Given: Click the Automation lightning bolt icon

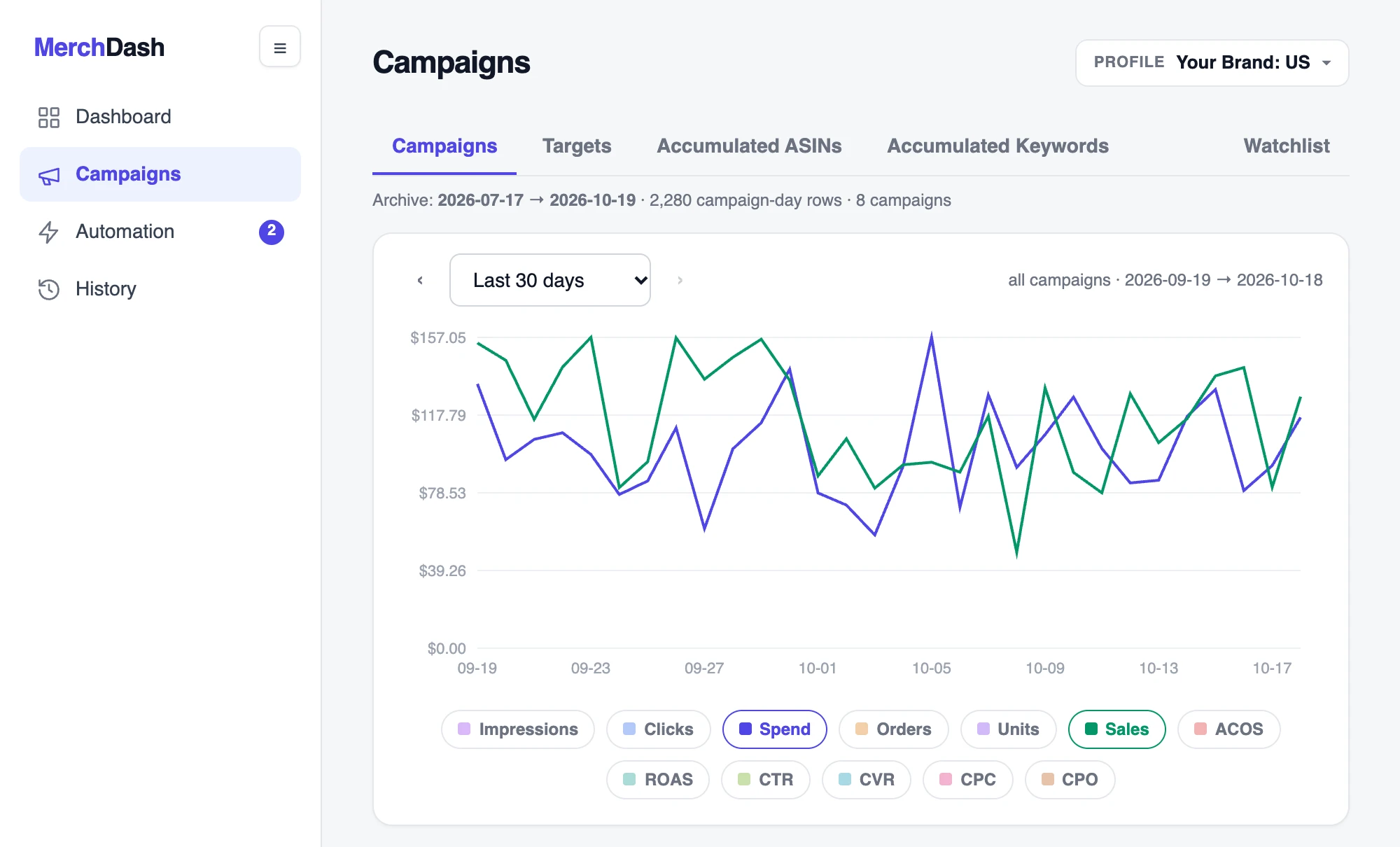Looking at the screenshot, I should pos(48,232).
